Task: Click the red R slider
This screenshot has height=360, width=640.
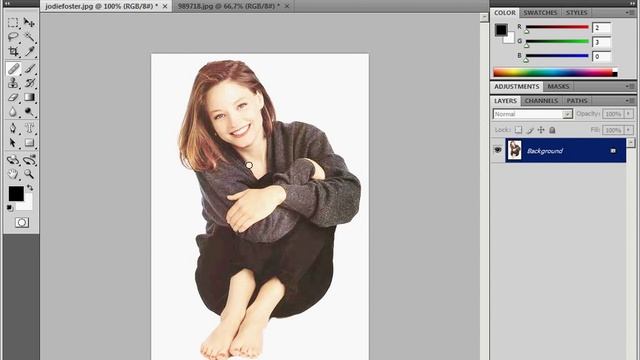Action: click(557, 28)
